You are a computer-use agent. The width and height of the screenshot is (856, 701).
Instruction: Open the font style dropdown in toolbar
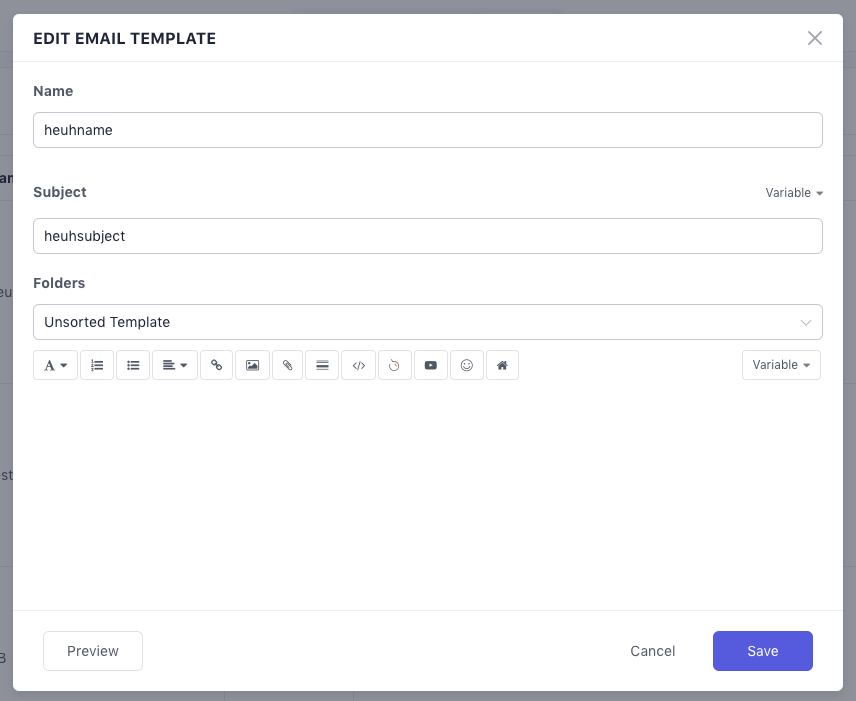point(55,365)
